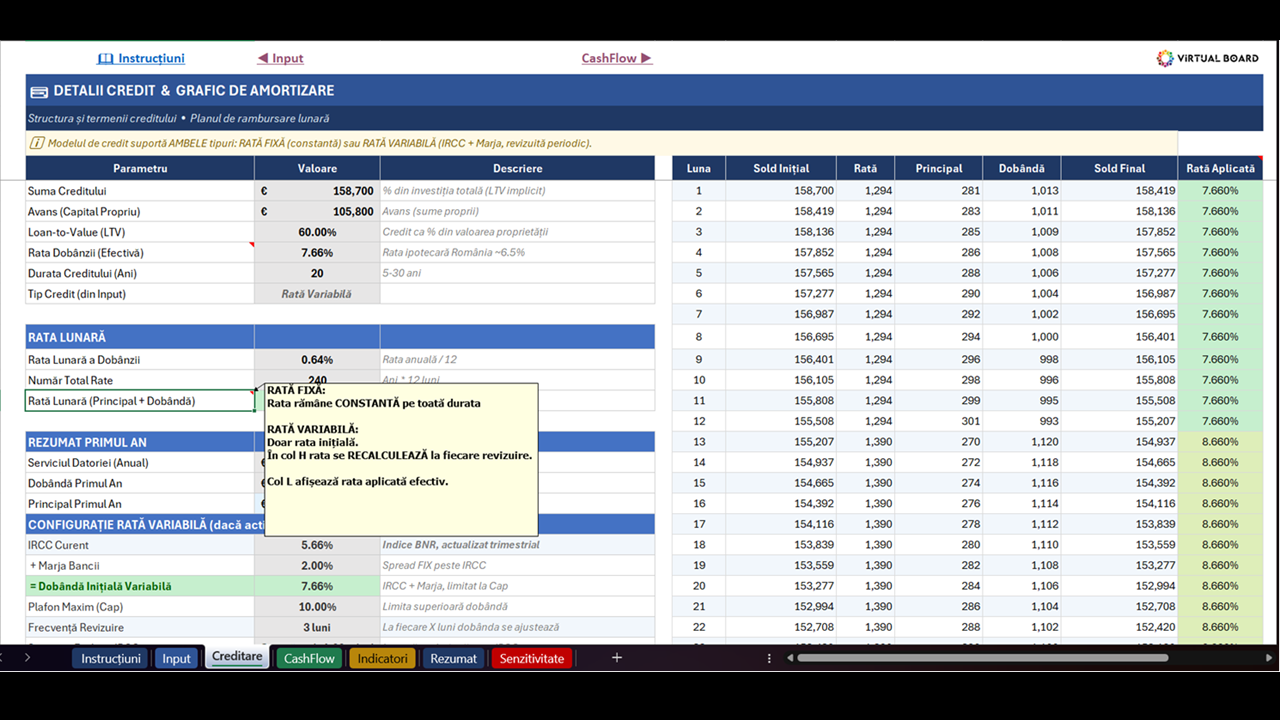Viewport: 1280px width, 720px height.
Task: Go to the Input navigation link
Action: [x=280, y=58]
